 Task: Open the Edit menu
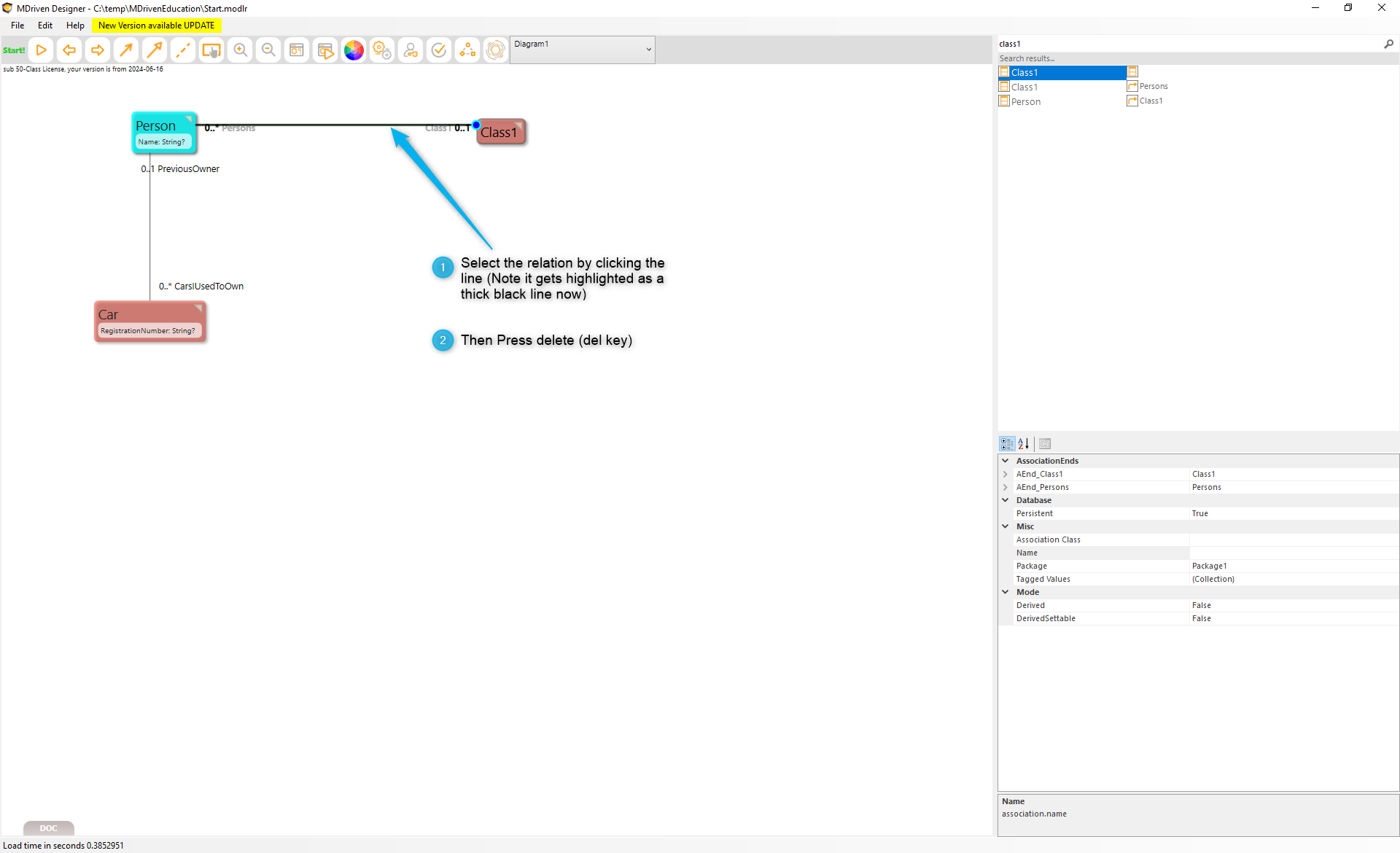click(x=45, y=26)
